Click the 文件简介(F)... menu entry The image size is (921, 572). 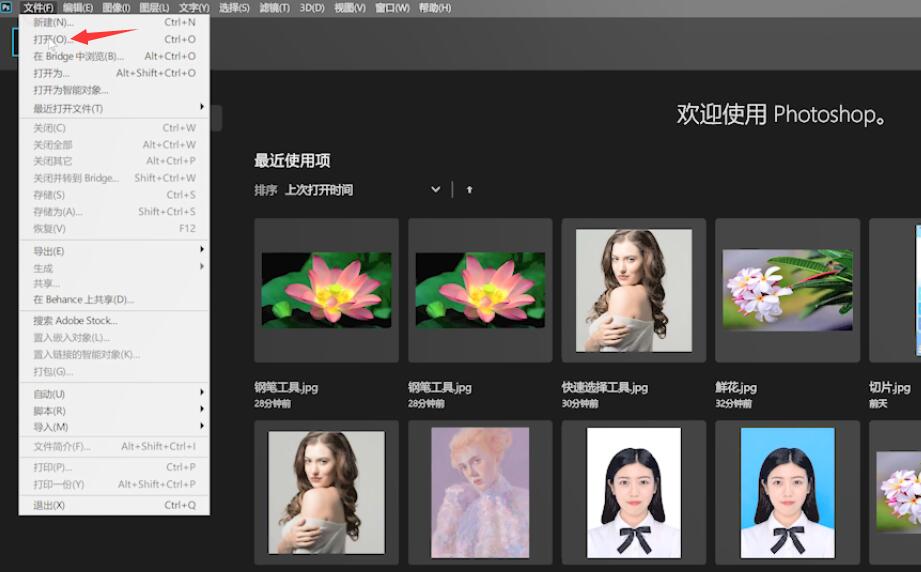tap(114, 446)
